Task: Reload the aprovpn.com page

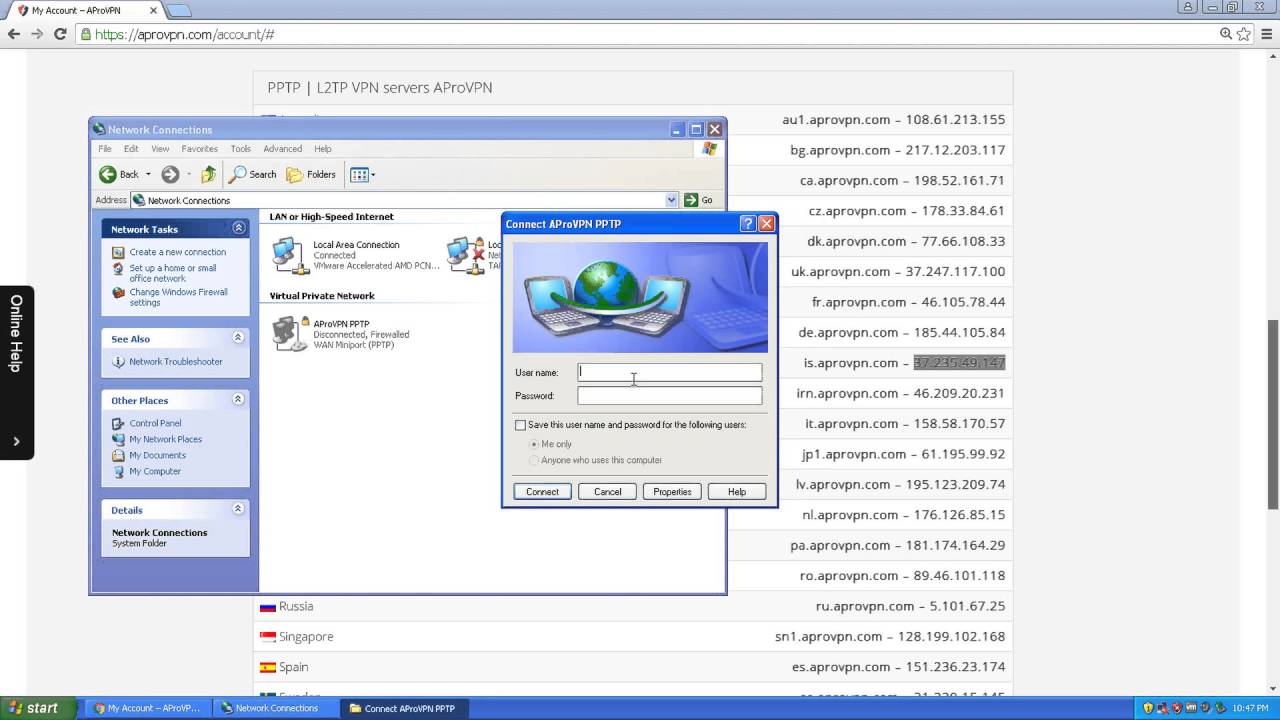Action: 60,34
